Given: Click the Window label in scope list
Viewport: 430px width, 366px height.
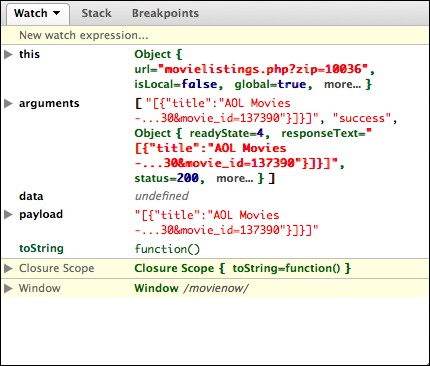Looking at the screenshot, I should [x=40, y=288].
